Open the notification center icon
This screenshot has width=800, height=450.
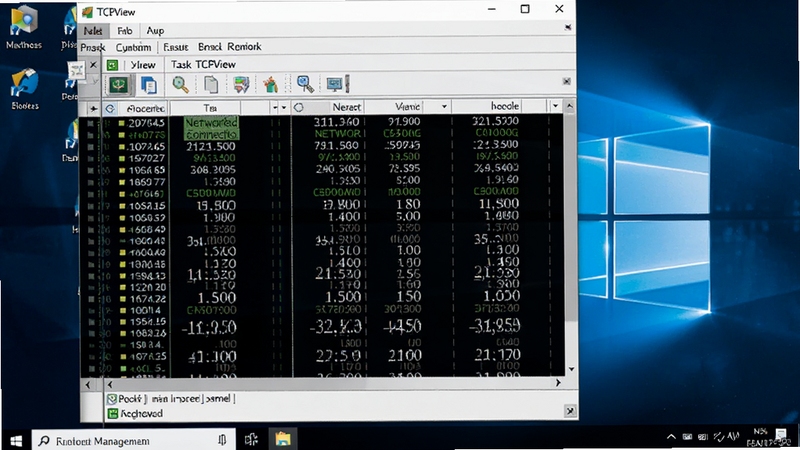pyautogui.click(x=781, y=435)
